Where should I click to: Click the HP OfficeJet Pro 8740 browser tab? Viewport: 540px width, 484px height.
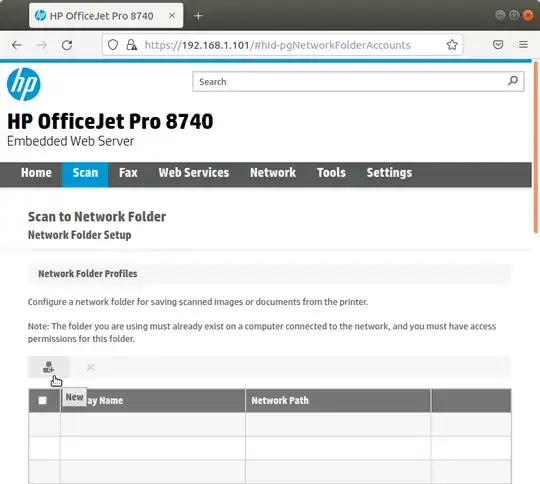106,16
